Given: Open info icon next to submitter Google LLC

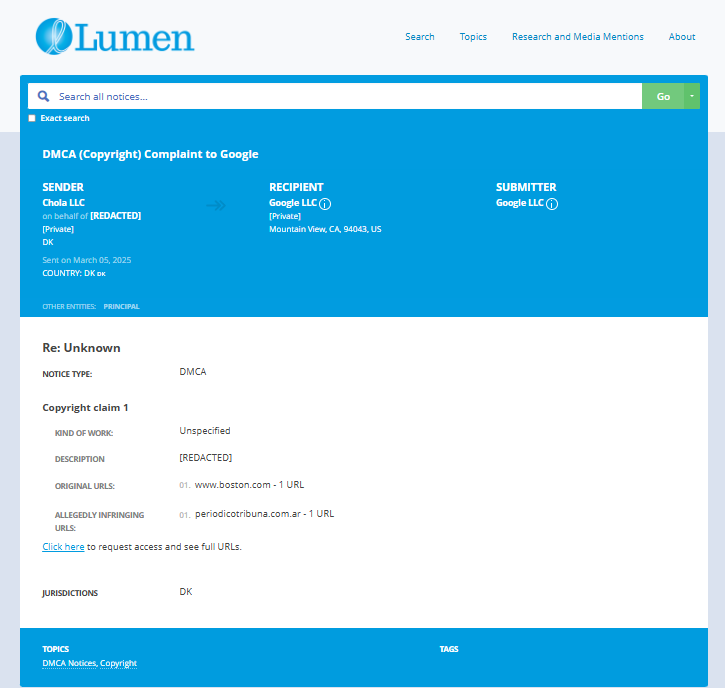Looking at the screenshot, I should tap(552, 204).
